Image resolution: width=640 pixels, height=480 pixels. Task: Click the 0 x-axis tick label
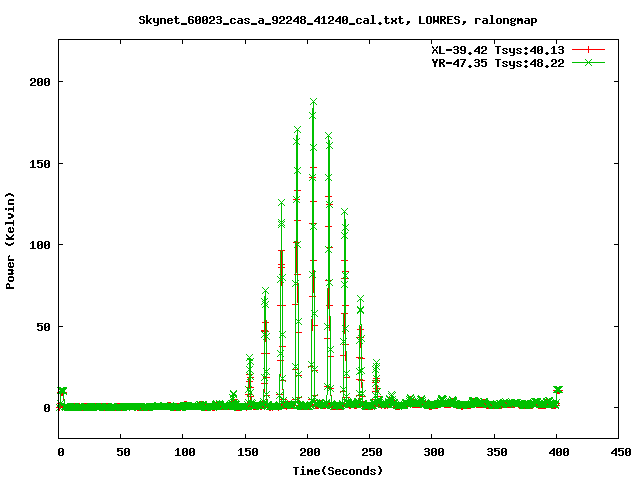[61, 452]
